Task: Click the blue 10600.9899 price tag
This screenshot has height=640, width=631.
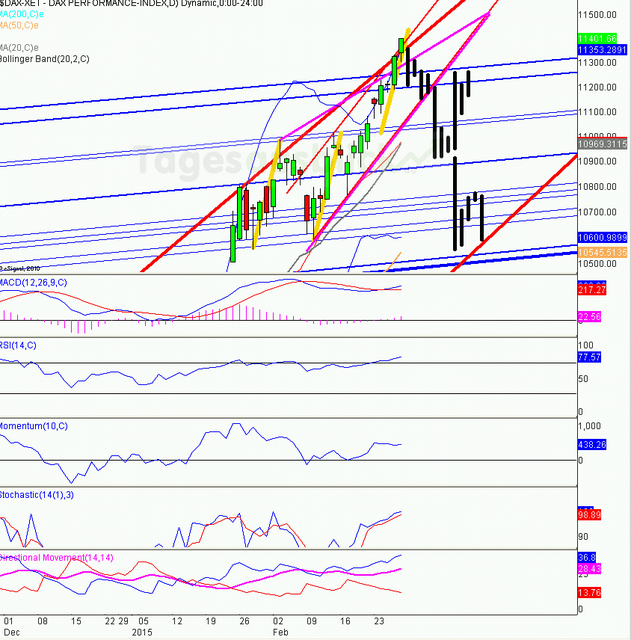Action: tap(602, 237)
